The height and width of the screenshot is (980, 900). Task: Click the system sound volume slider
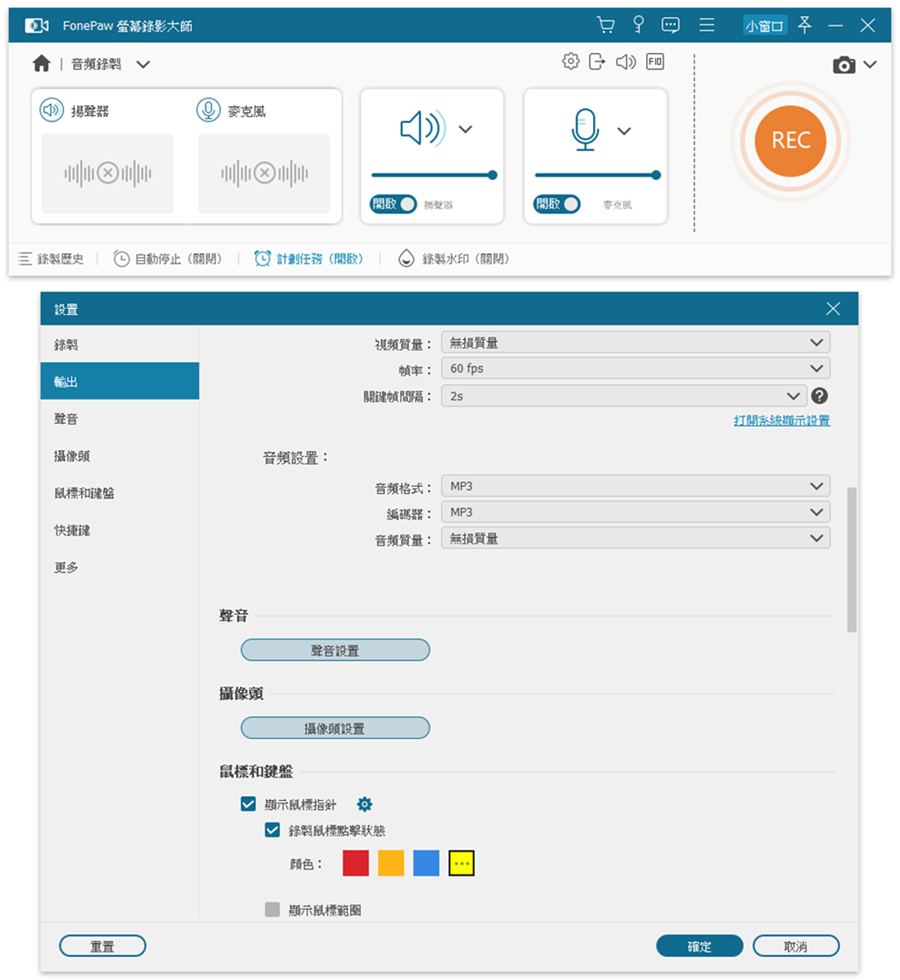(434, 175)
